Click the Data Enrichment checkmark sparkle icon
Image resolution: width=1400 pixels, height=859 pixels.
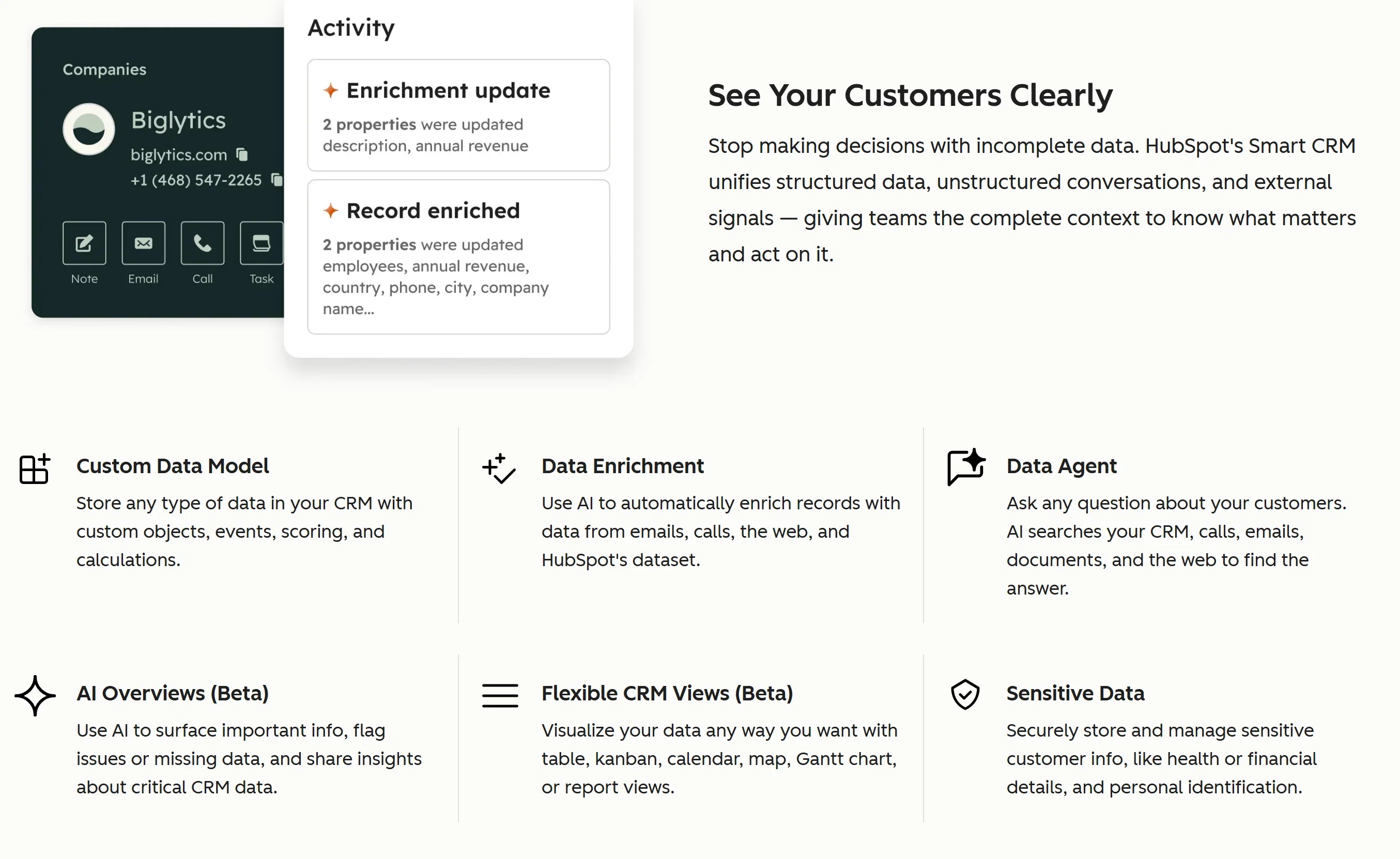pyautogui.click(x=499, y=468)
